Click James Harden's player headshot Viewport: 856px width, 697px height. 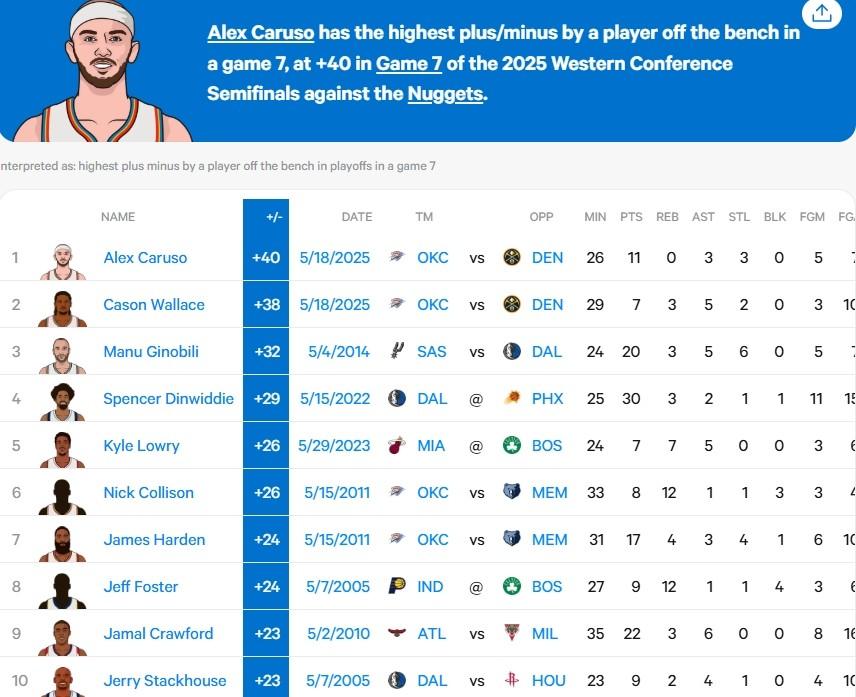pyautogui.click(x=62, y=544)
